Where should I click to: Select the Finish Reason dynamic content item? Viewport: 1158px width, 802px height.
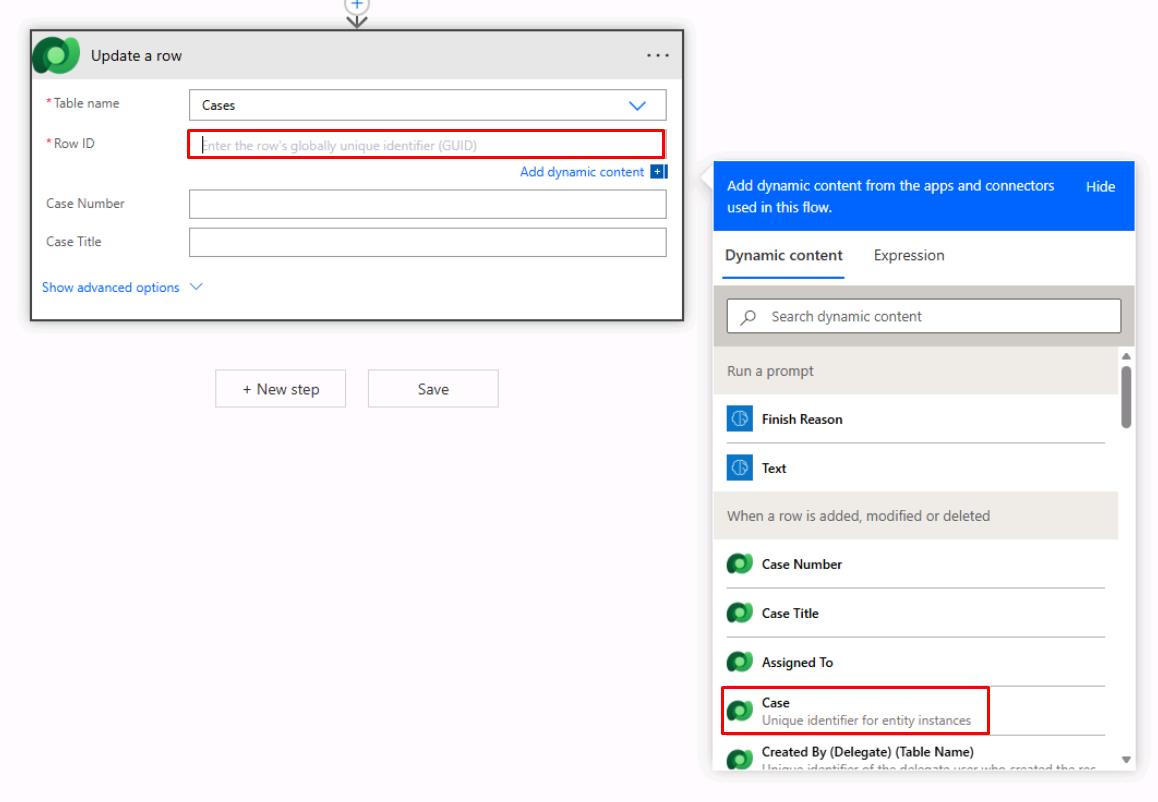[916, 419]
